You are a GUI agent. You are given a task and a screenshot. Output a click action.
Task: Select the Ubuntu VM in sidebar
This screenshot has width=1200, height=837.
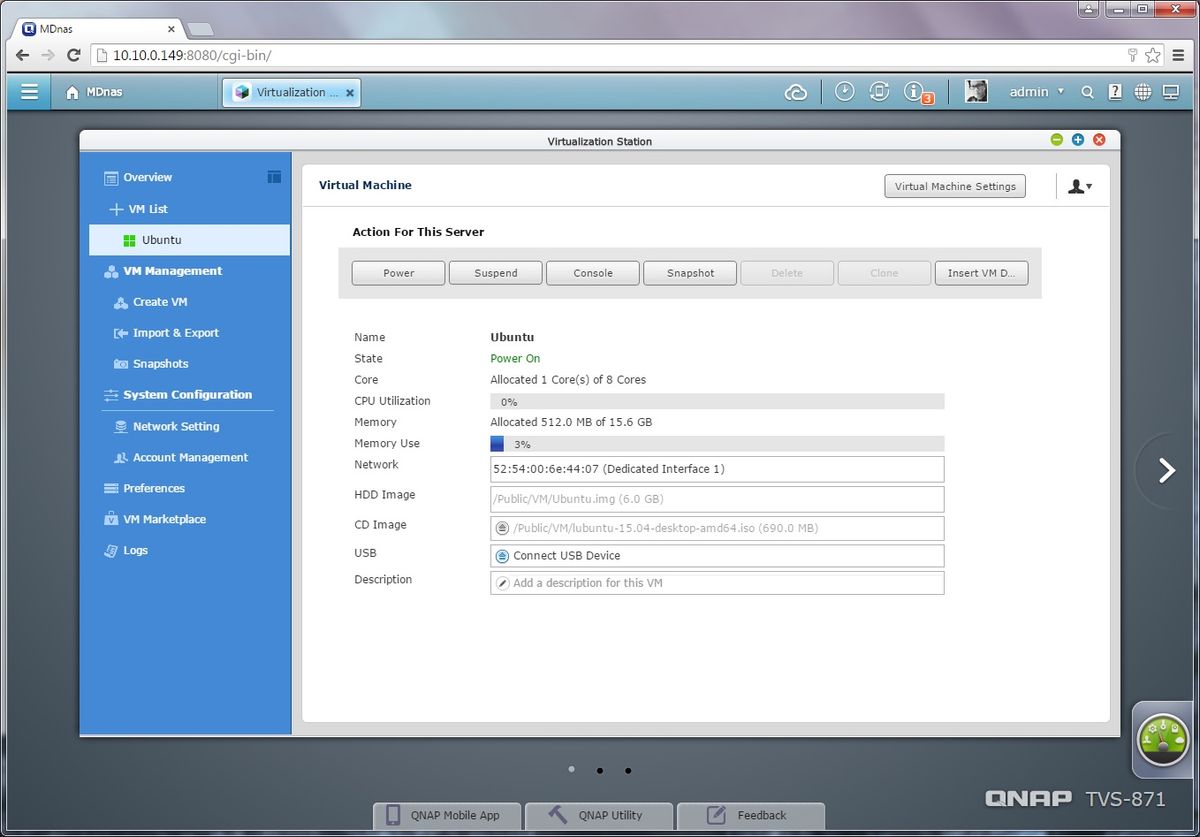[x=190, y=240]
